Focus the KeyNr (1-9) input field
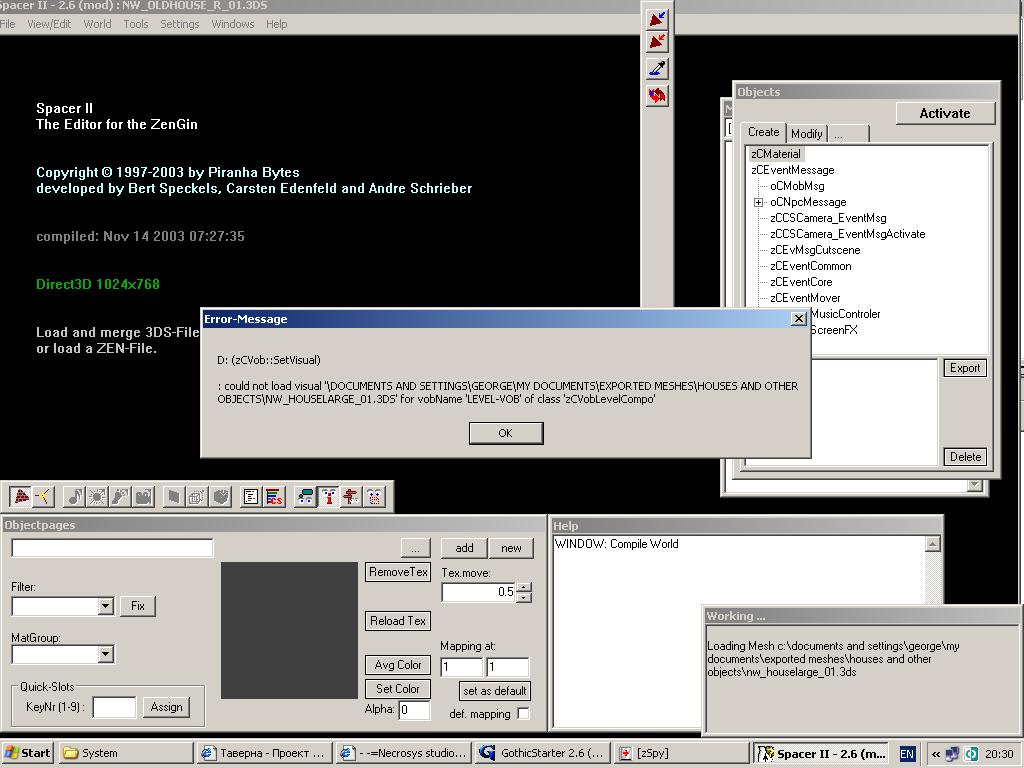The image size is (1024, 768). [x=114, y=707]
